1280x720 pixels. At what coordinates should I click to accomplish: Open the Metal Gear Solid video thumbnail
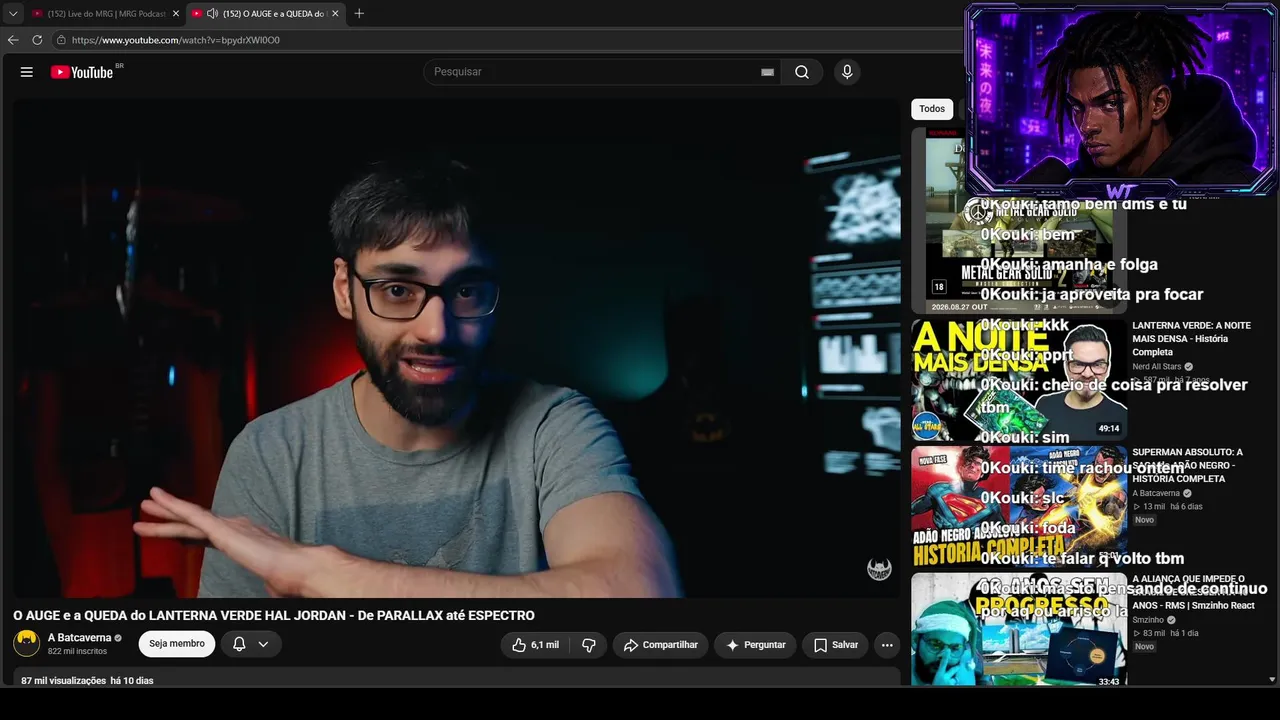click(x=1019, y=220)
